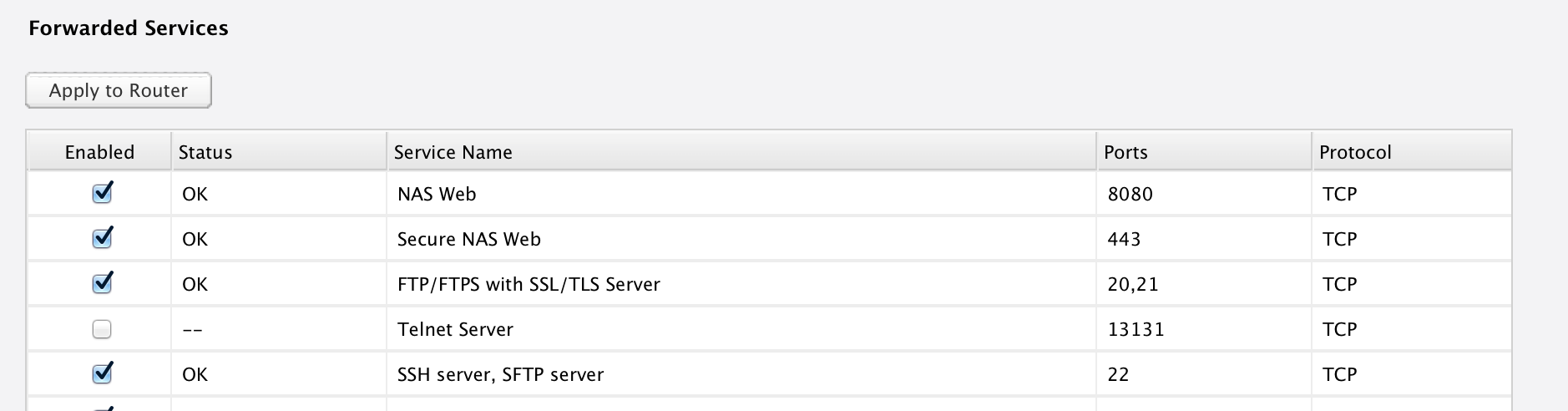Click the OK status of NAS Web
Screen dimensions: 1568x411
coord(195,194)
